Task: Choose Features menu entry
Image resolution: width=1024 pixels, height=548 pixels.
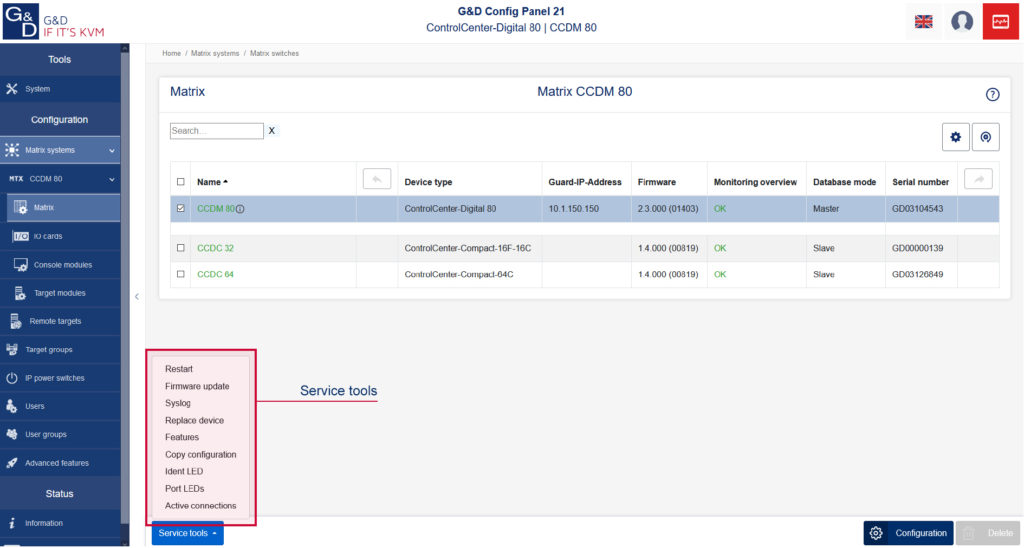Action: coord(182,437)
